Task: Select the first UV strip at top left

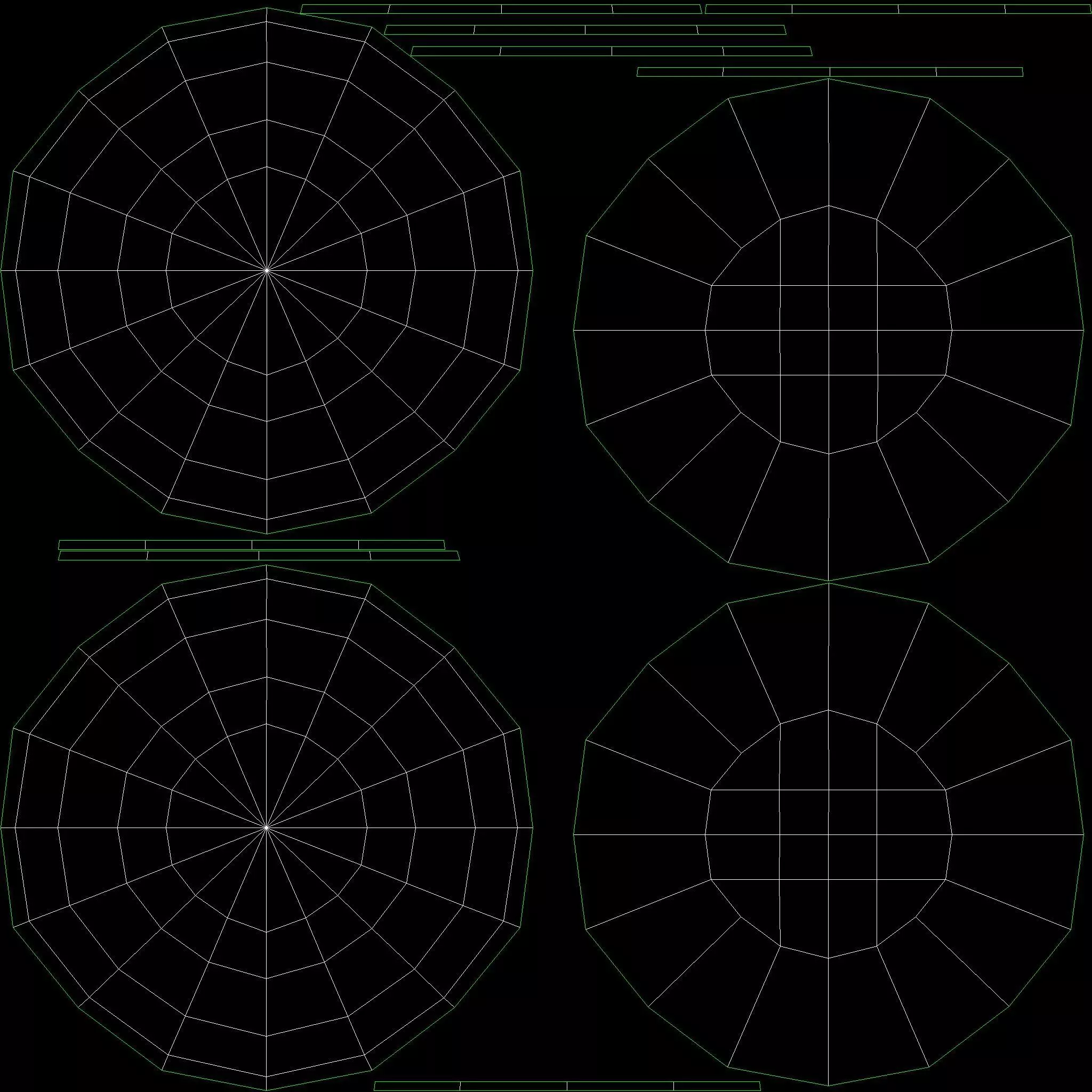Action: coord(501,9)
